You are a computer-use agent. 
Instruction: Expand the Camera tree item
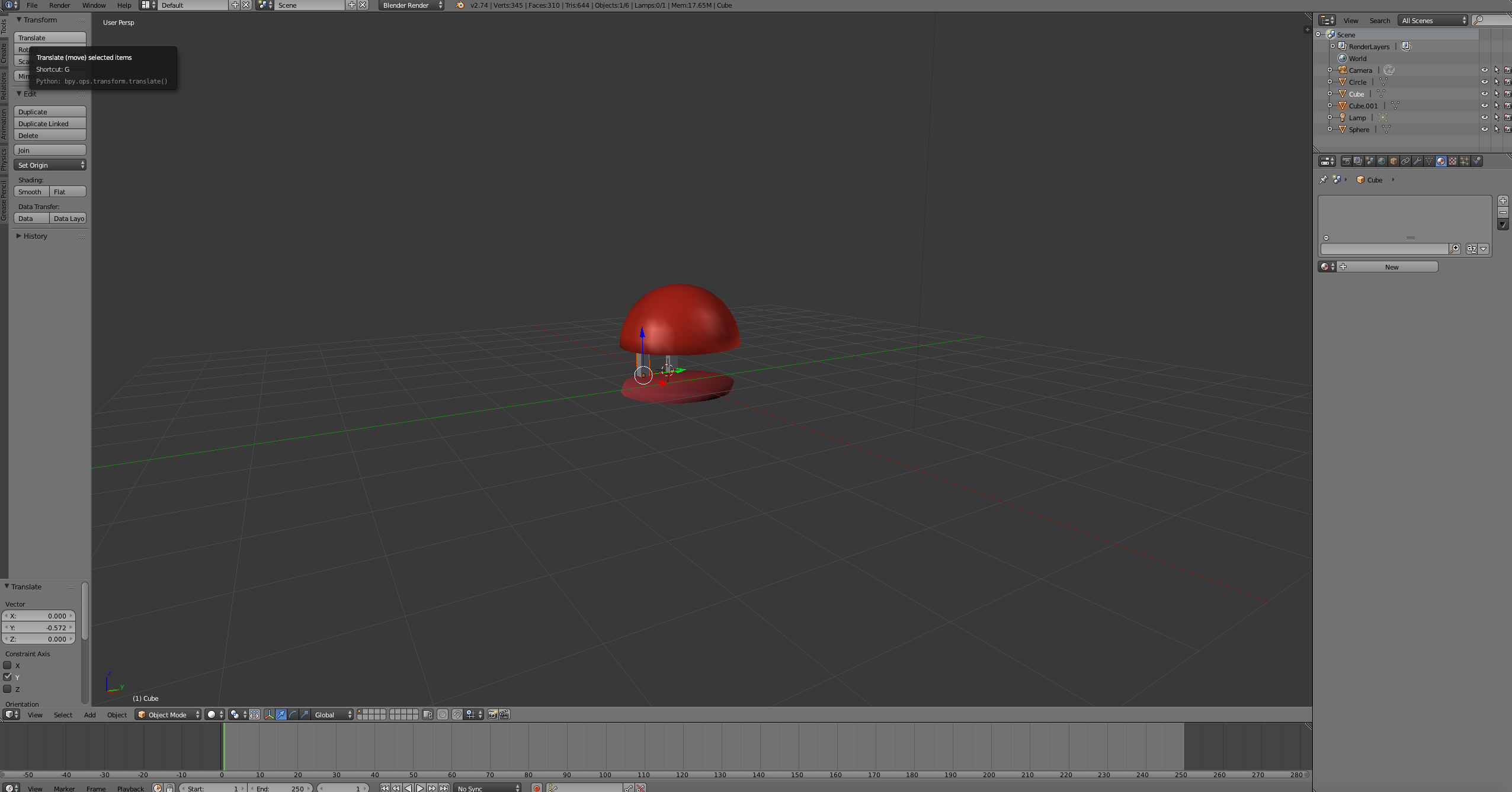pos(1330,70)
